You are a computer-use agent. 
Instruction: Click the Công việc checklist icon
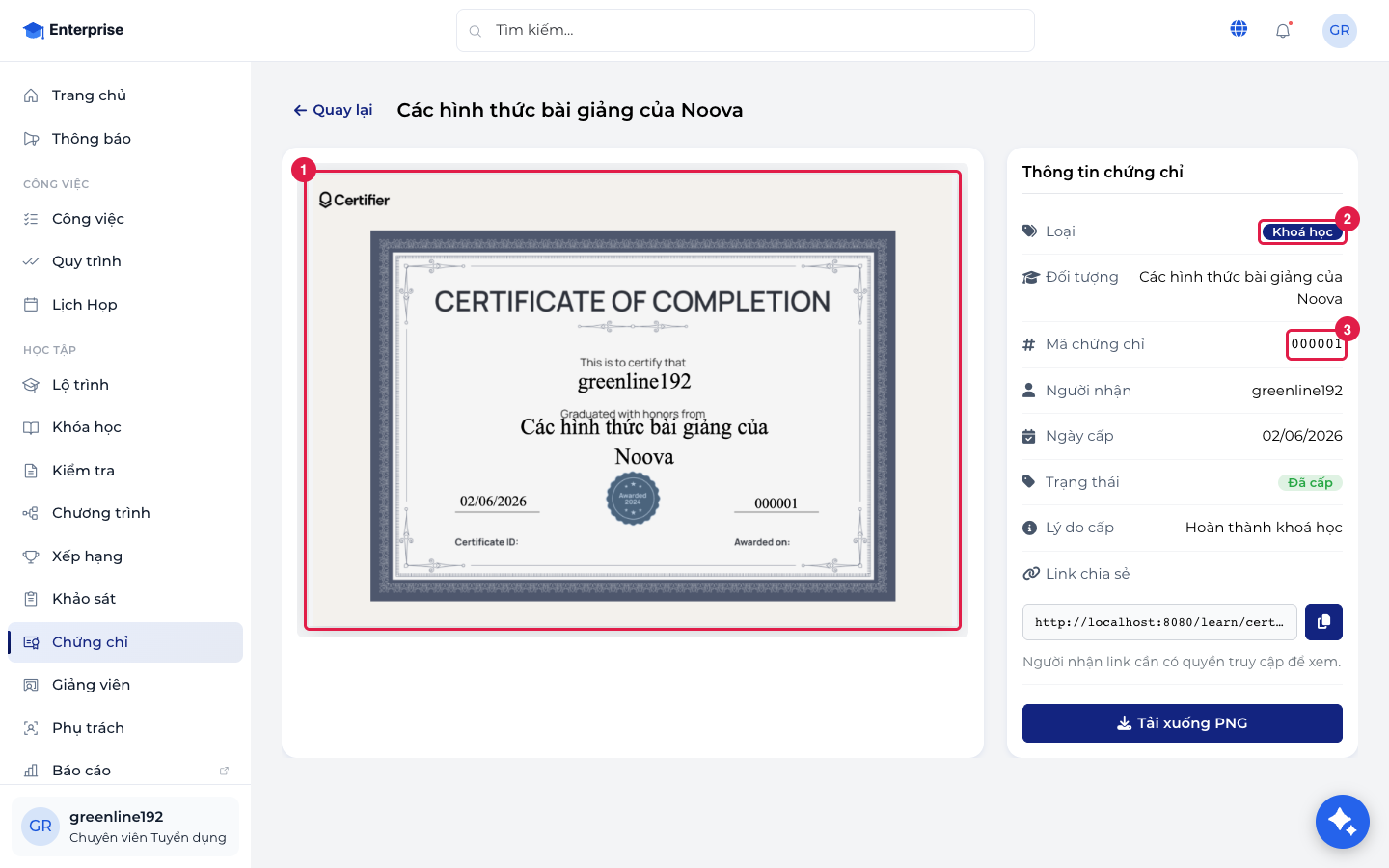click(x=31, y=219)
